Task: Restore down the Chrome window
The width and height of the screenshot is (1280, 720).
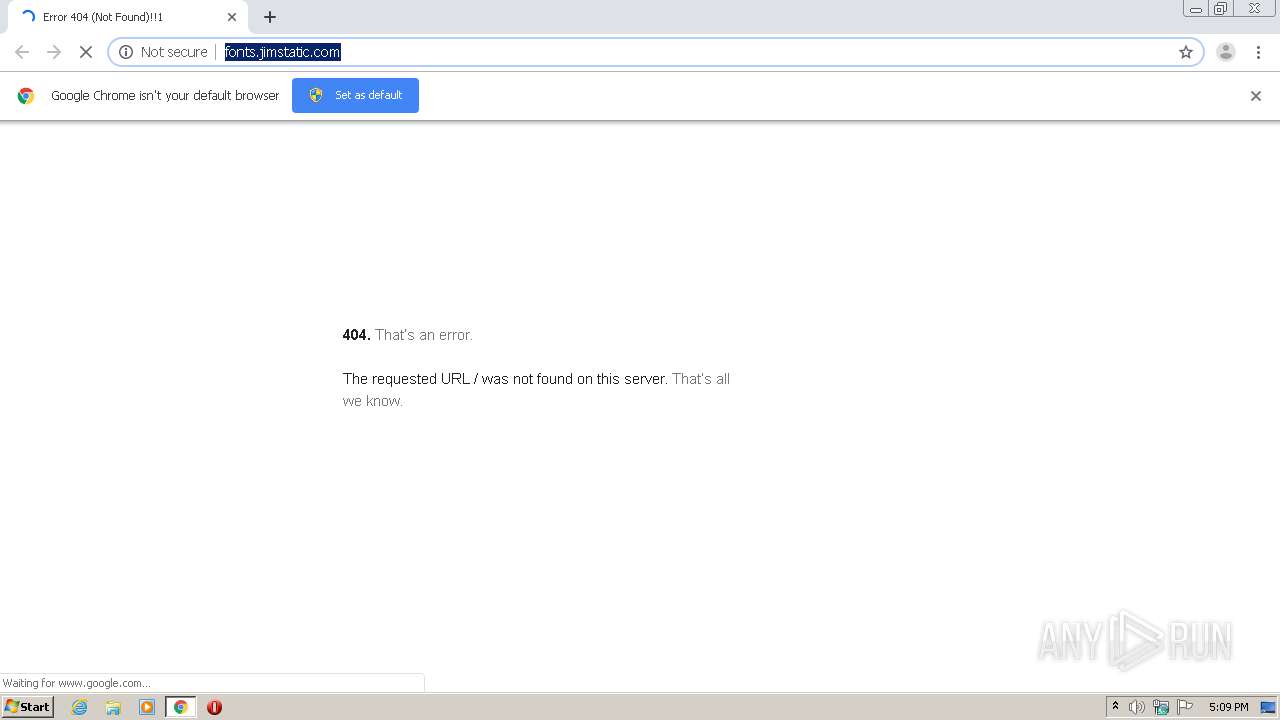Action: [1221, 9]
